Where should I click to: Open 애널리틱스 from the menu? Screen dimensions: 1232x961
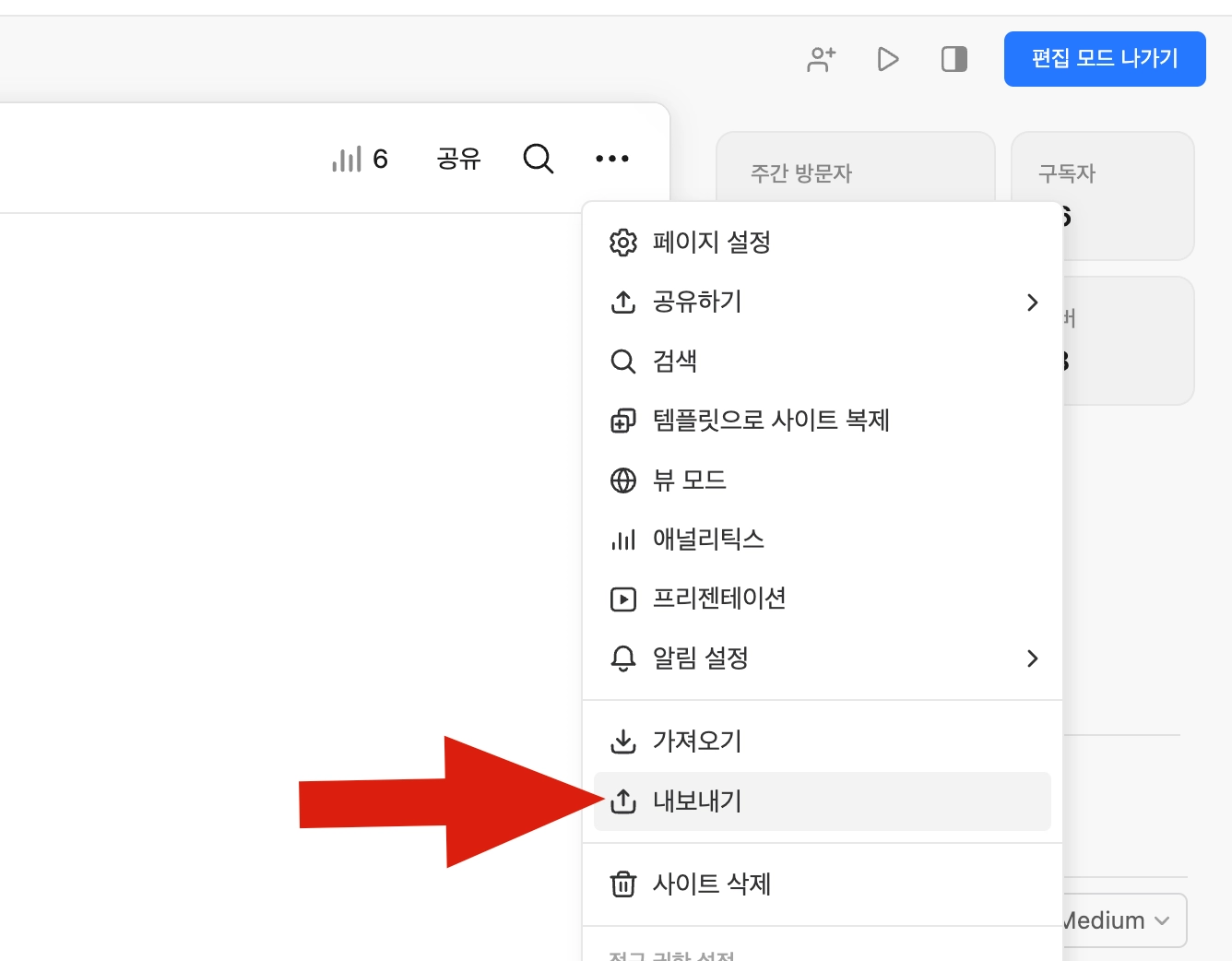coord(708,540)
